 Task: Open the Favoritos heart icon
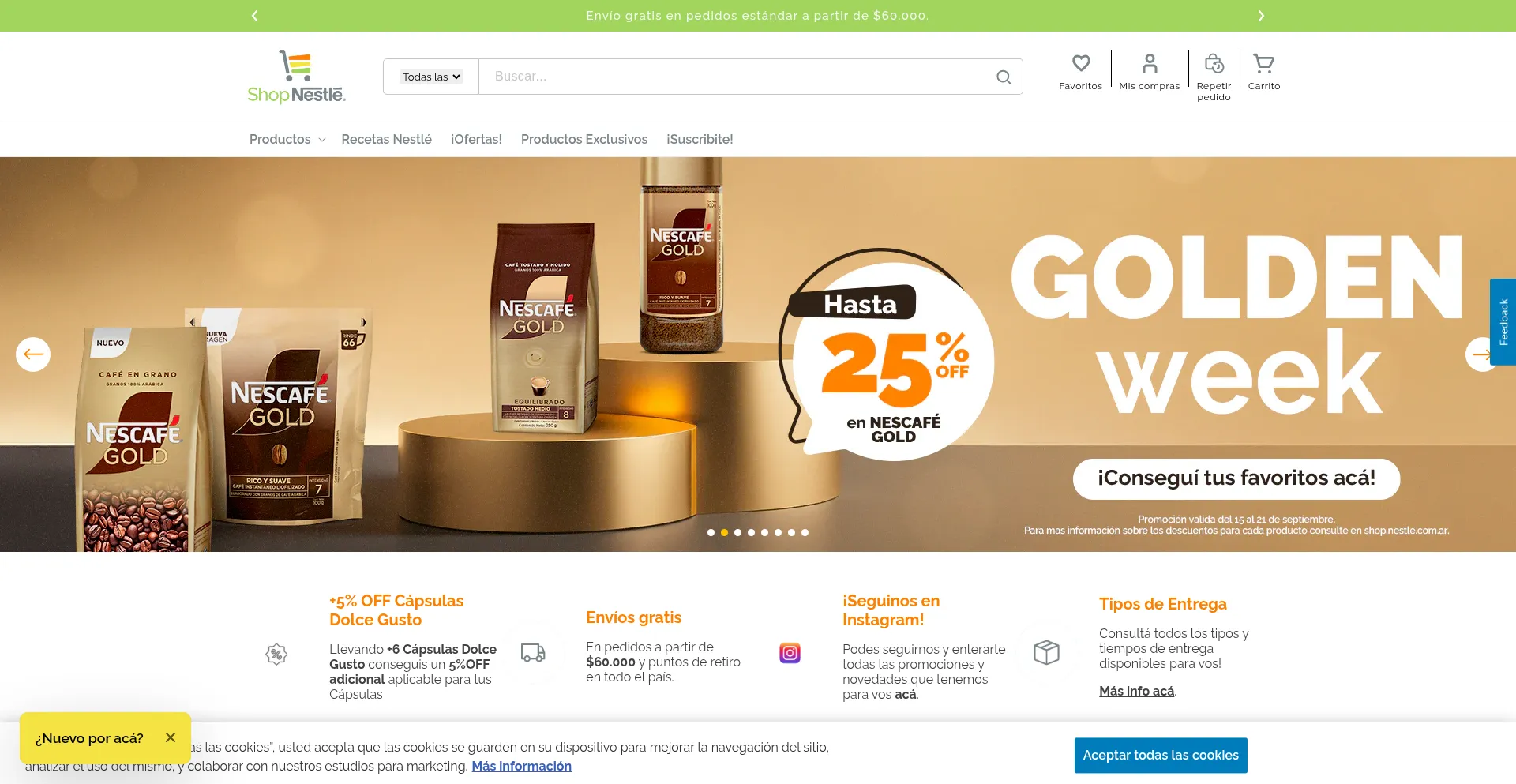point(1081,63)
